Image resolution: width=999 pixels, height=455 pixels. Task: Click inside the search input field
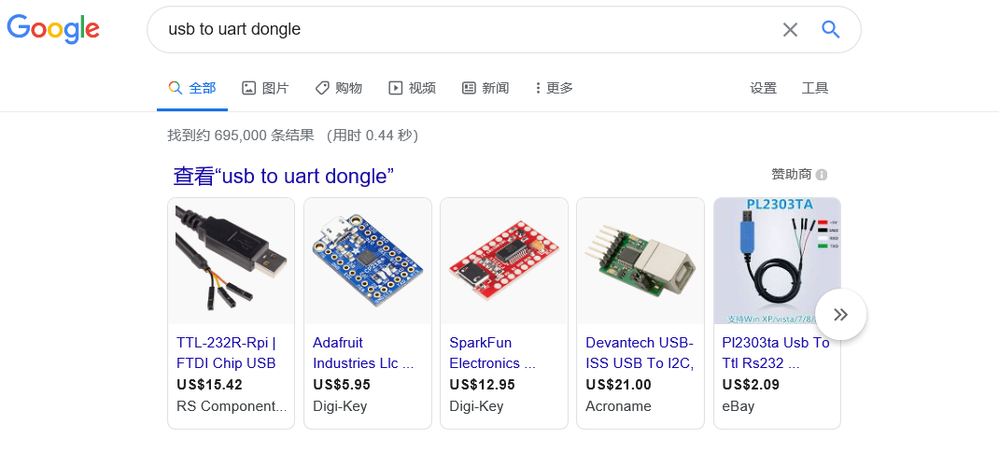point(460,30)
